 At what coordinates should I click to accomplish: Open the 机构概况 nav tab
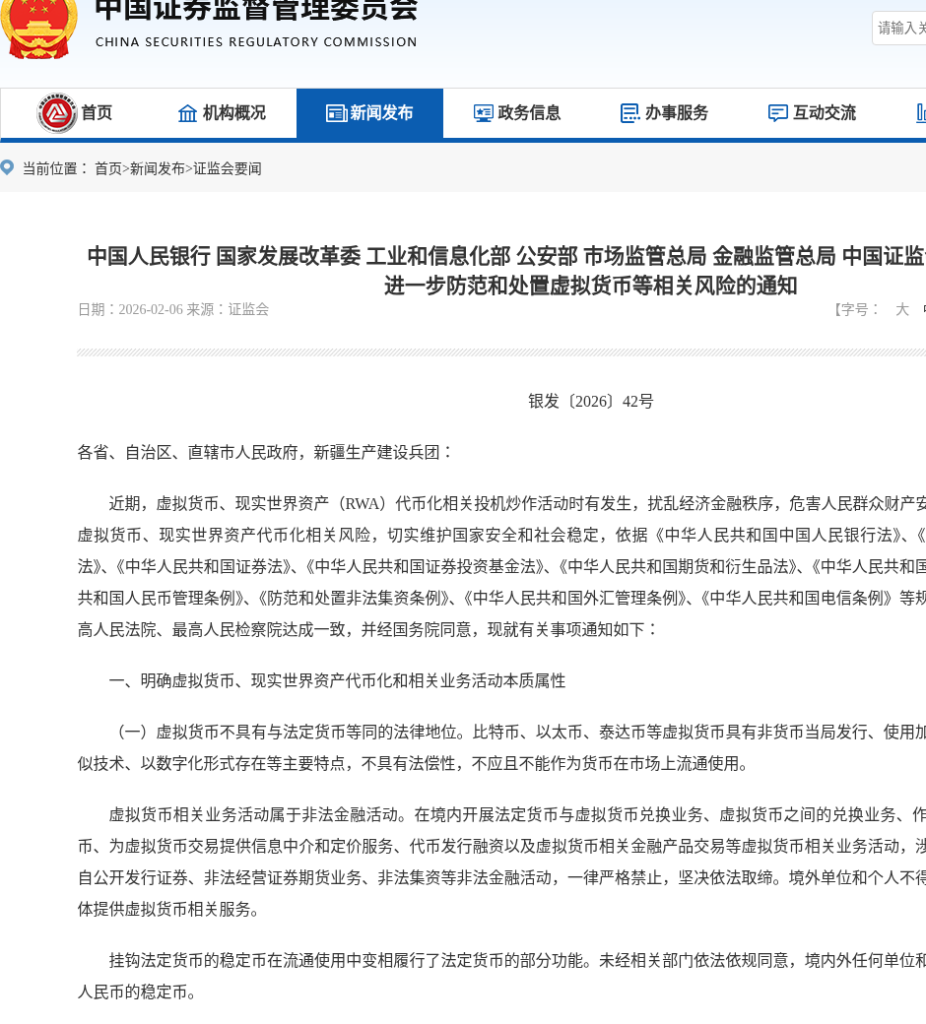pos(222,113)
